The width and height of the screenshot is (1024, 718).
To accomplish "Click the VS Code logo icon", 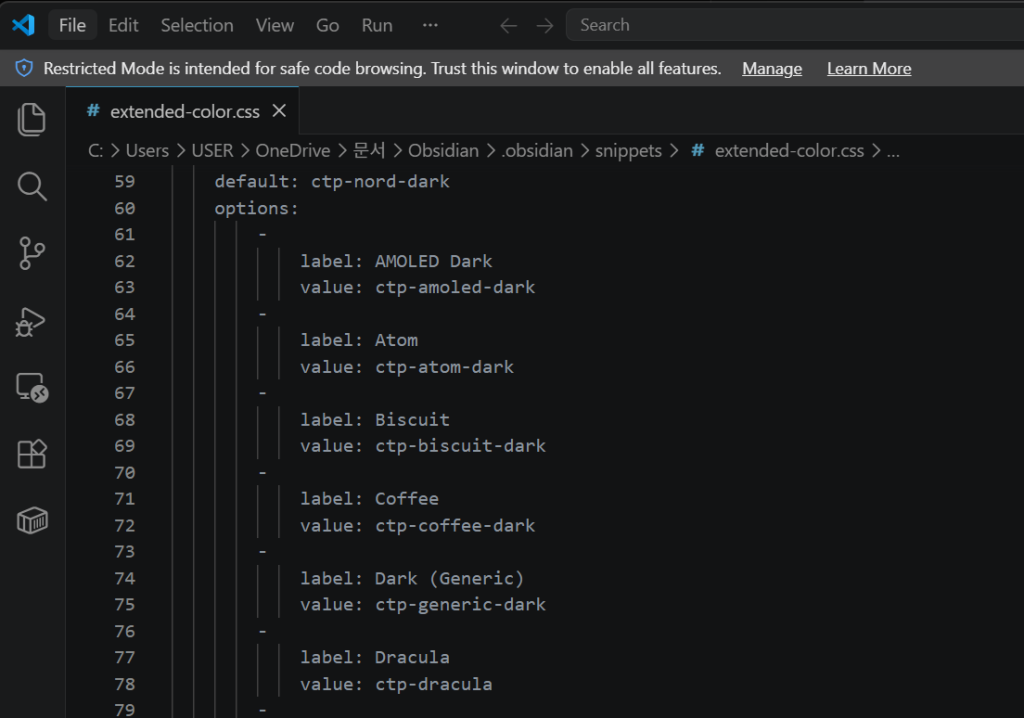I will click(24, 25).
